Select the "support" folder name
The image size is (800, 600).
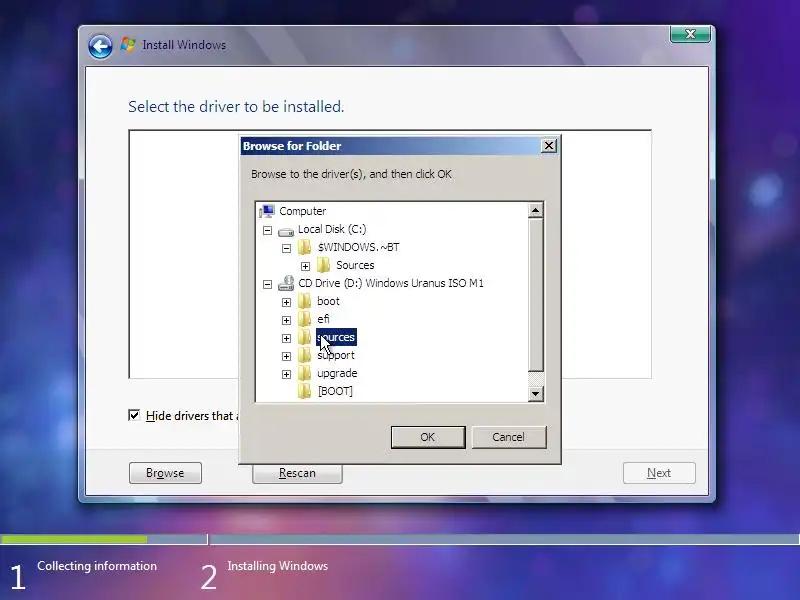pos(336,355)
